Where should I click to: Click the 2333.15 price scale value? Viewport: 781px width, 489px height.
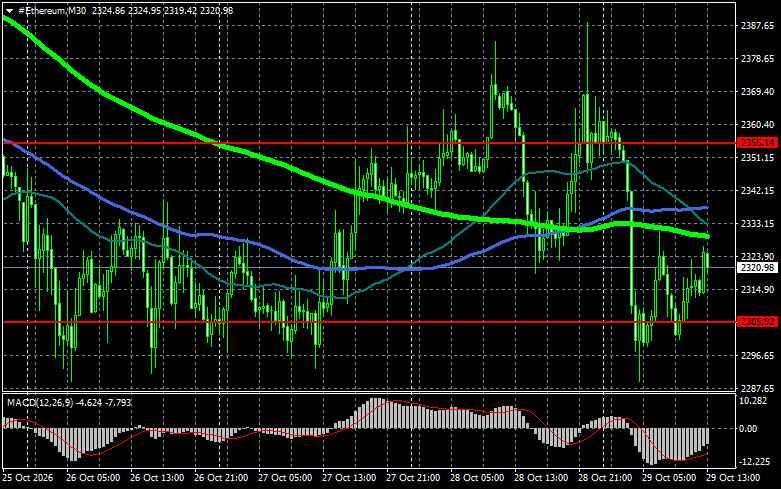coord(758,224)
